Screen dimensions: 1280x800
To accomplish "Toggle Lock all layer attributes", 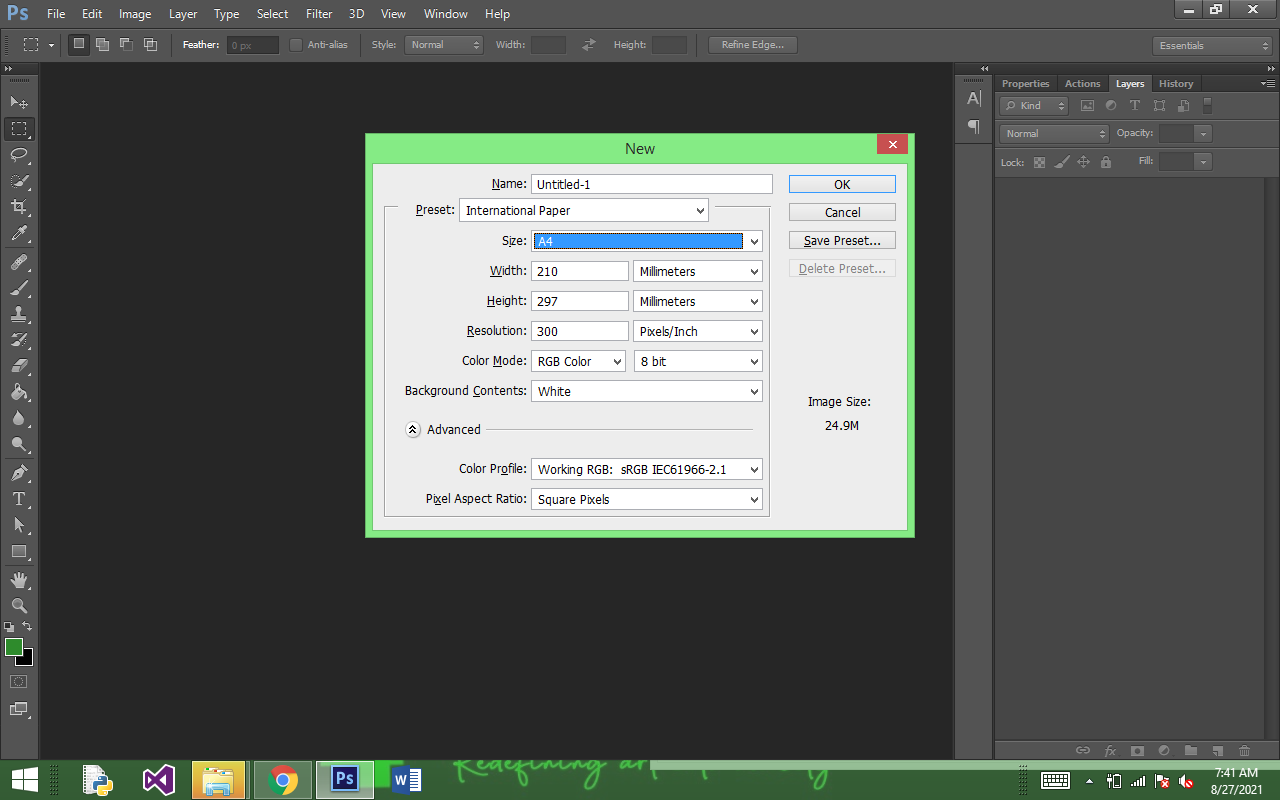I will pyautogui.click(x=1105, y=162).
